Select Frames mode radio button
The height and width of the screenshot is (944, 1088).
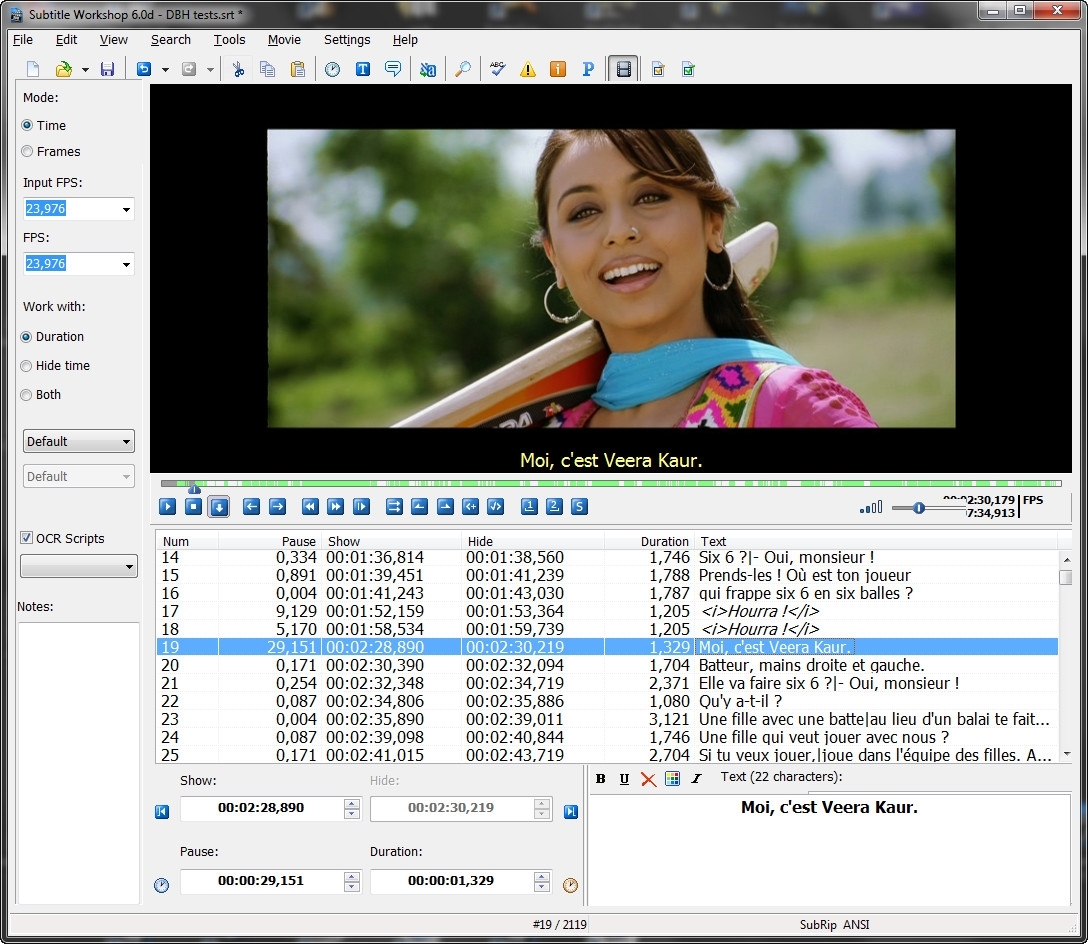(x=27, y=151)
